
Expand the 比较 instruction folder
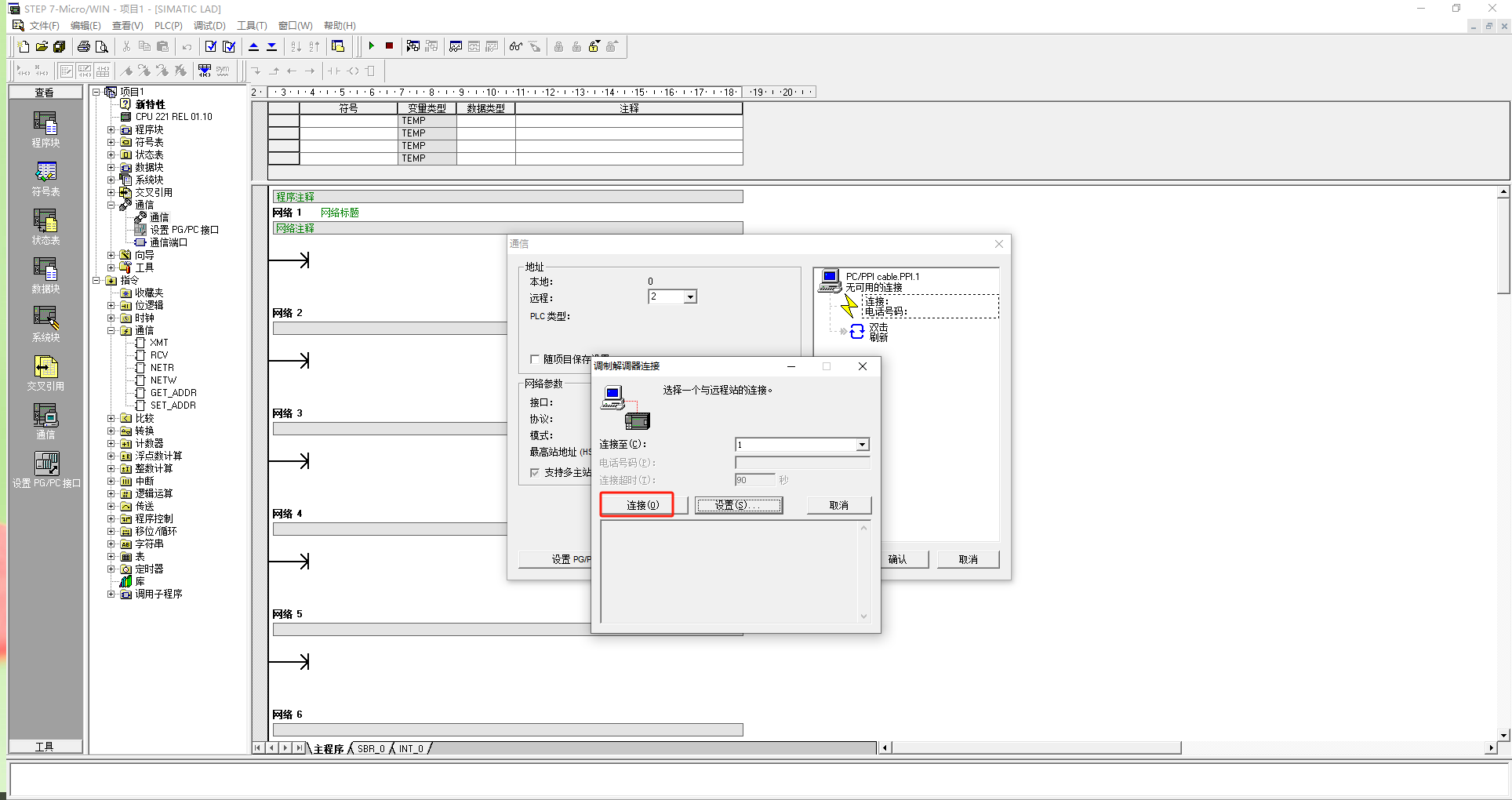[x=111, y=418]
